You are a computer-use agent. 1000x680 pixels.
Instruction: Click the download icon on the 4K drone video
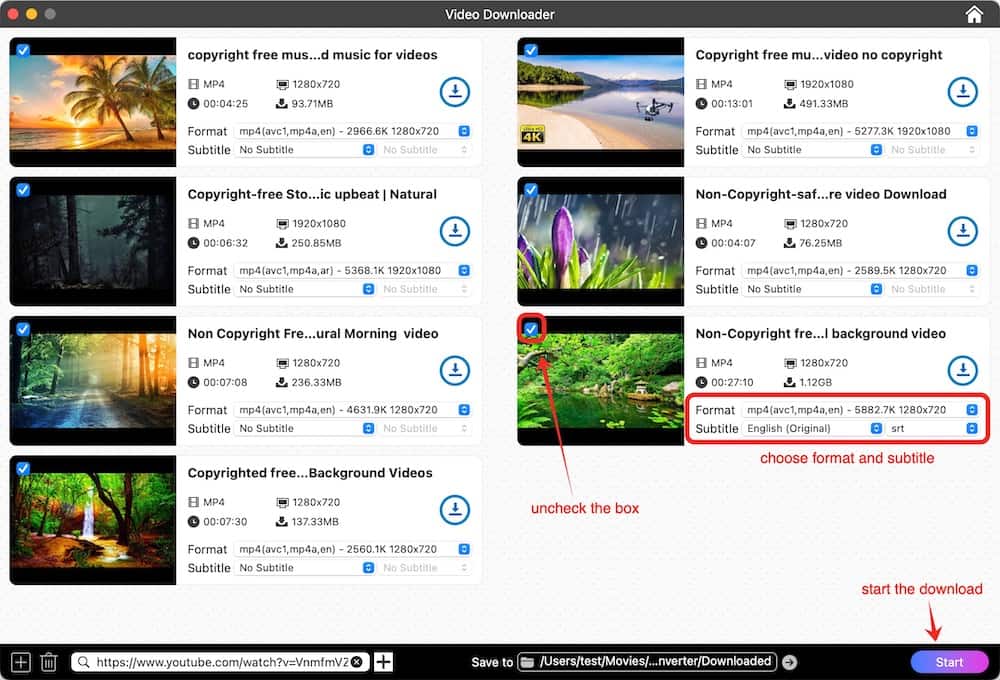pos(963,91)
